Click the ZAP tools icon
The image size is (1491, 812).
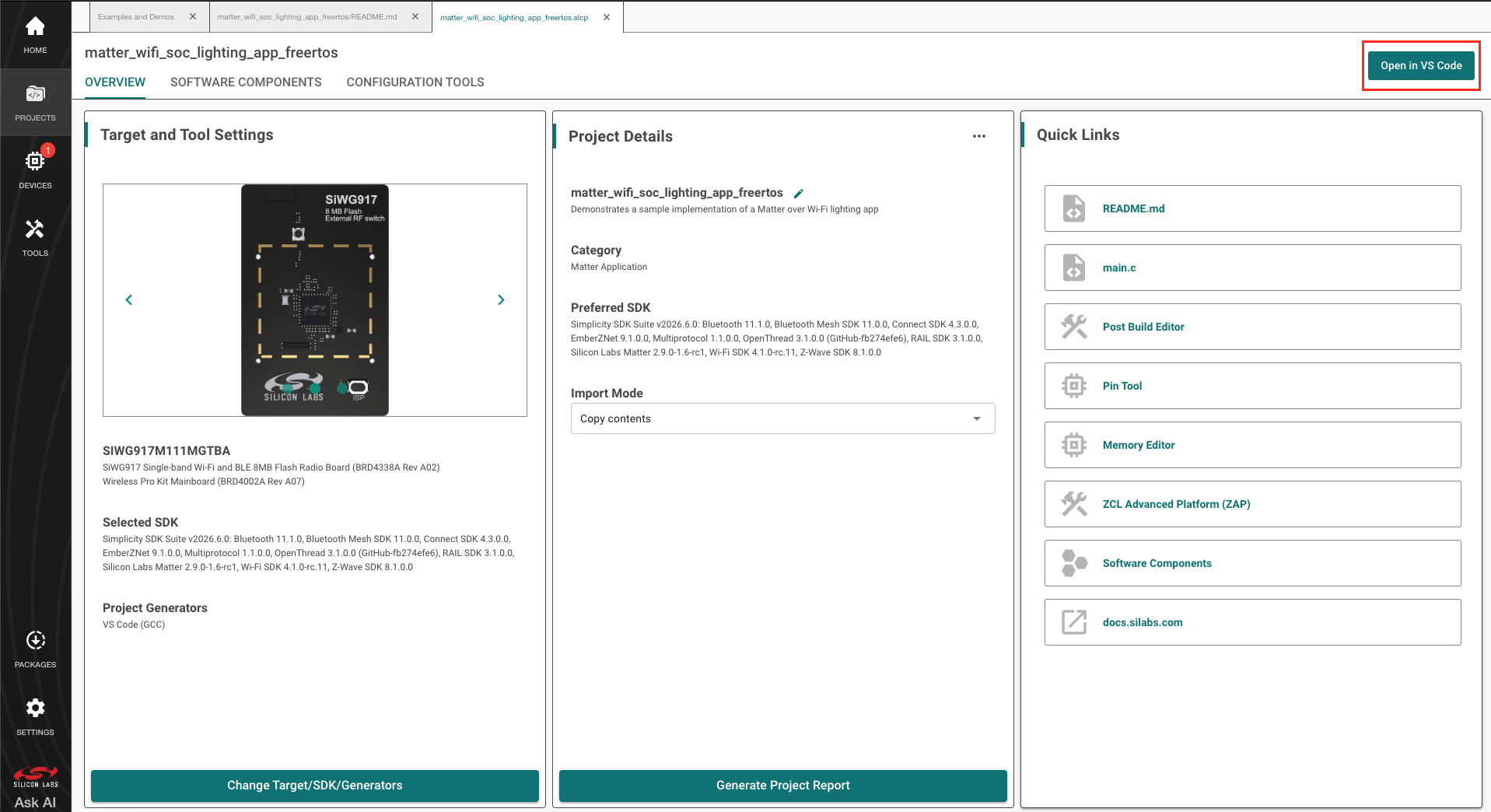[1074, 504]
